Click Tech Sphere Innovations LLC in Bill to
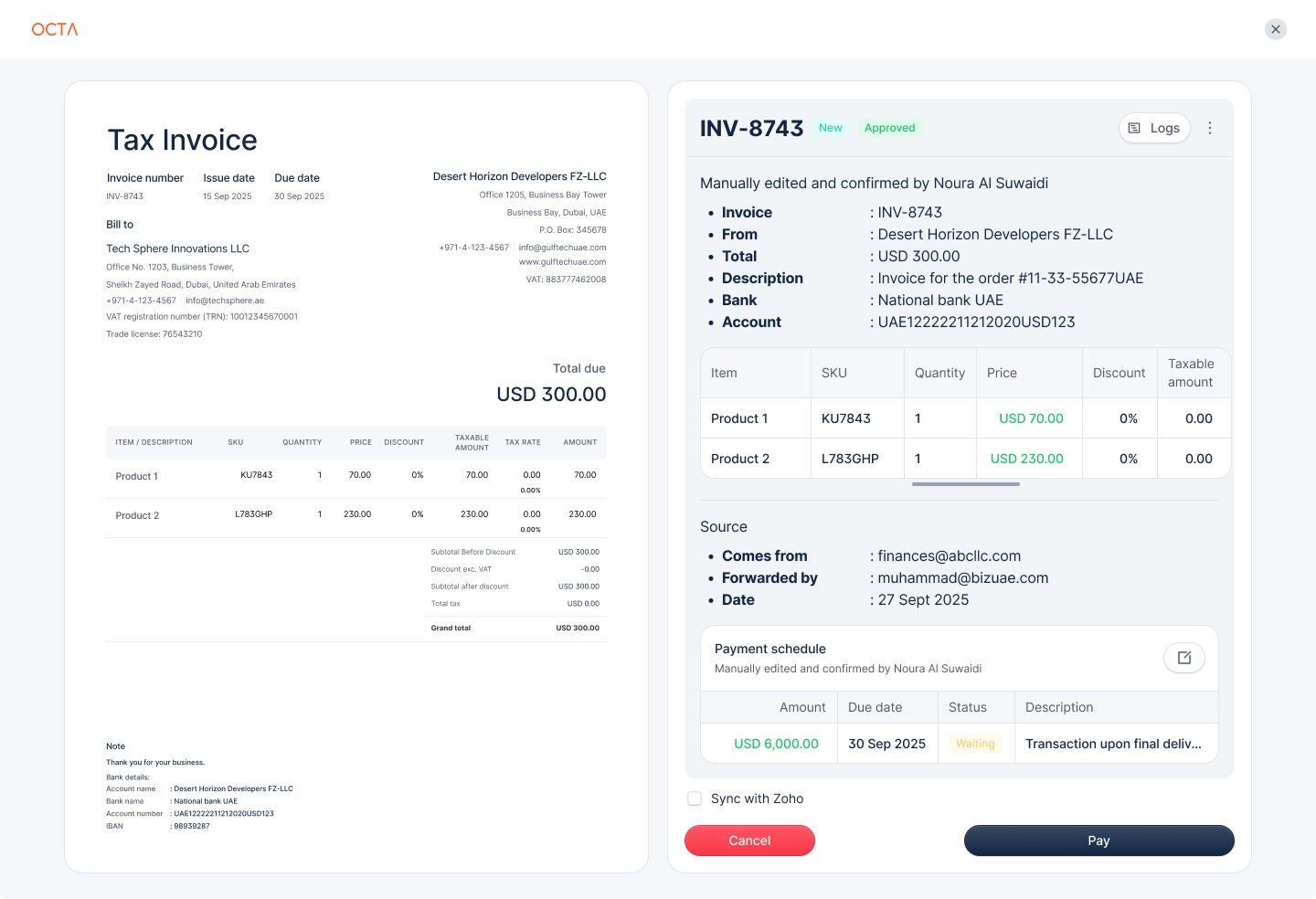The height and width of the screenshot is (899, 1316). coord(177,249)
